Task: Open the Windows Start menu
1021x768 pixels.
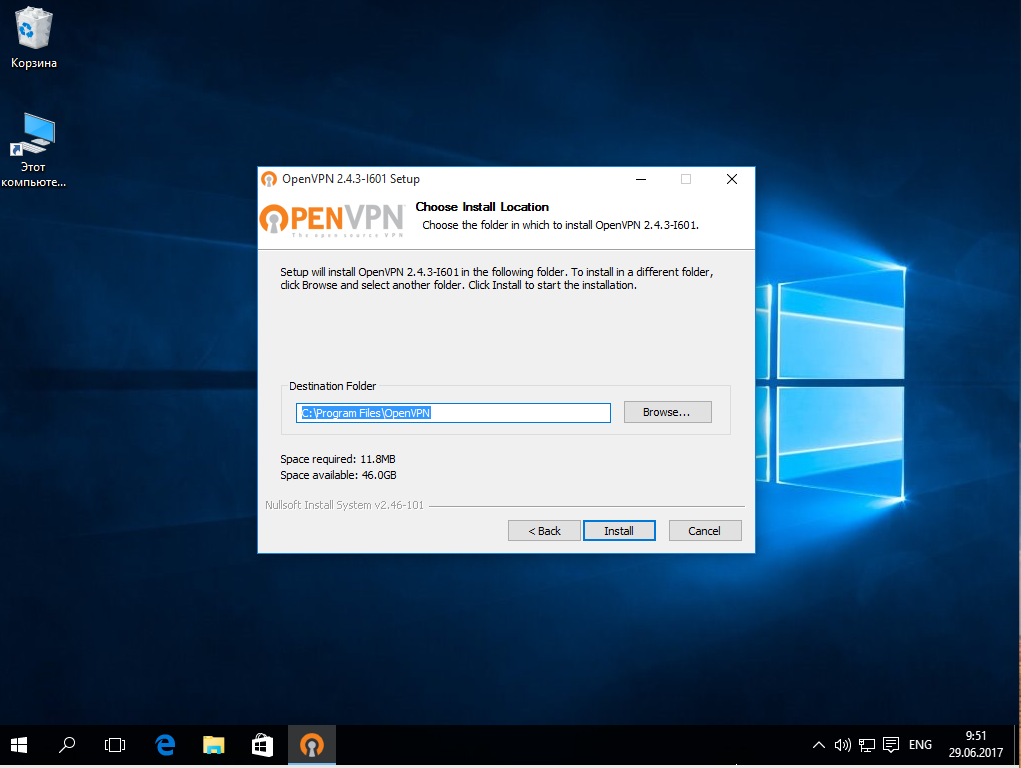Action: point(19,745)
